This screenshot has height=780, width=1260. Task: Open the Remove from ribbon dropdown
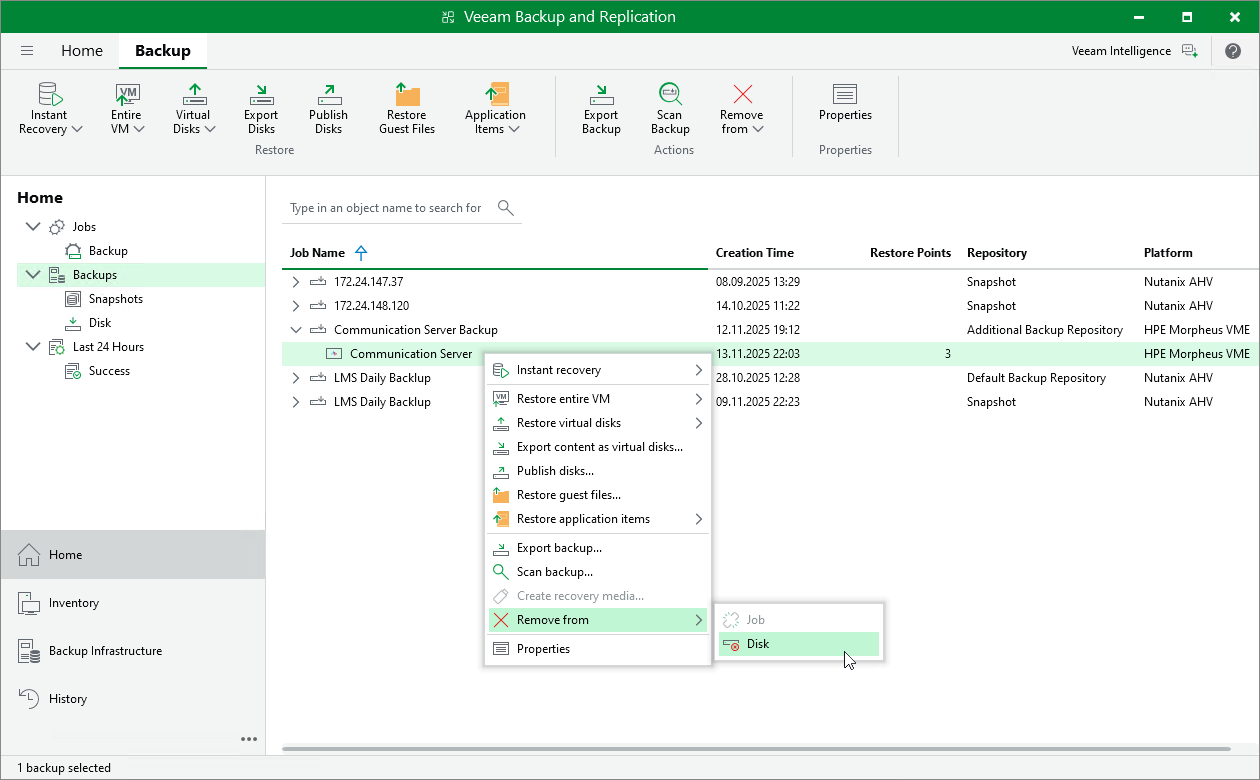pos(741,108)
